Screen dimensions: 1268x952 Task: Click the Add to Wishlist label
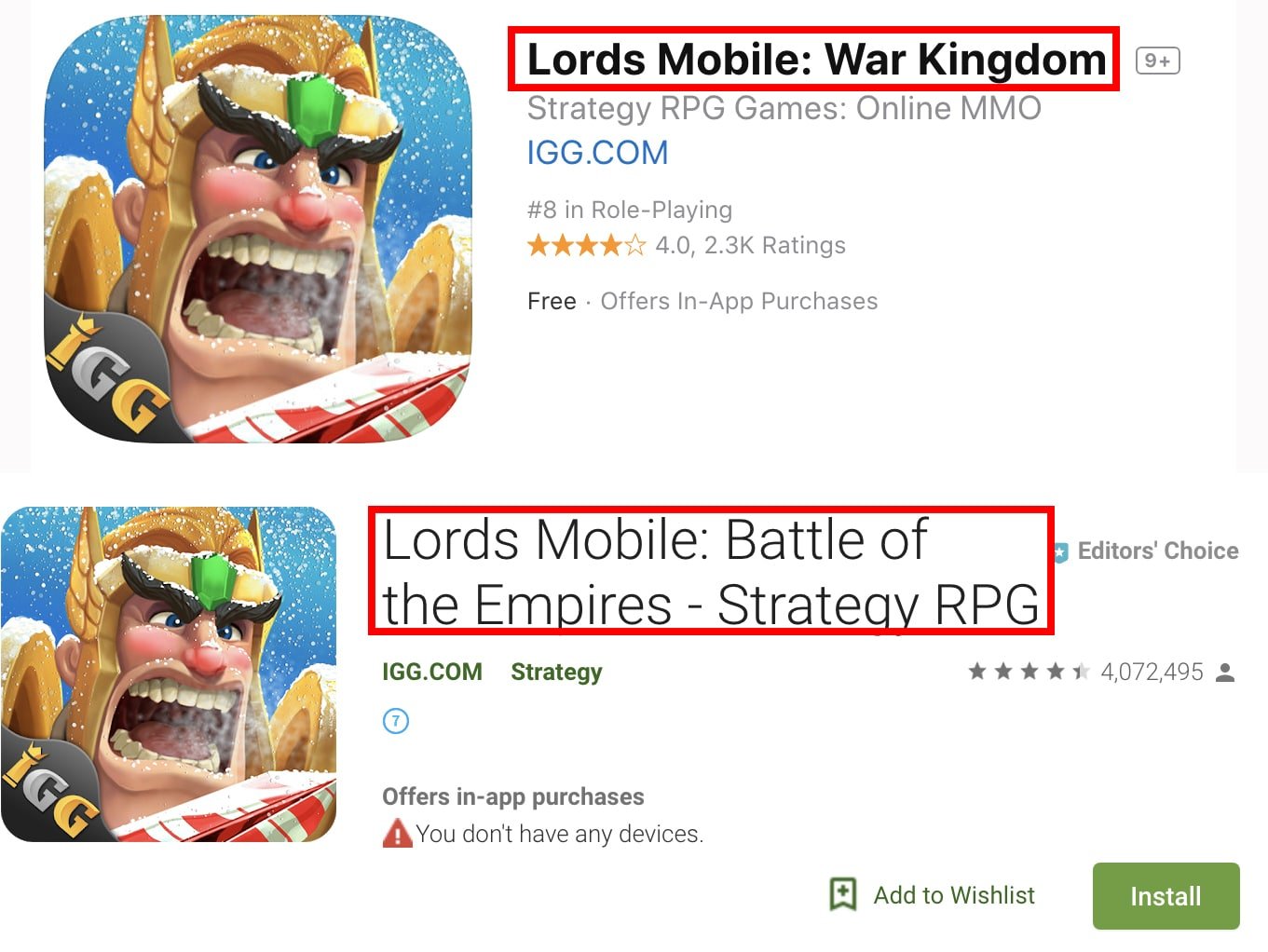954,895
